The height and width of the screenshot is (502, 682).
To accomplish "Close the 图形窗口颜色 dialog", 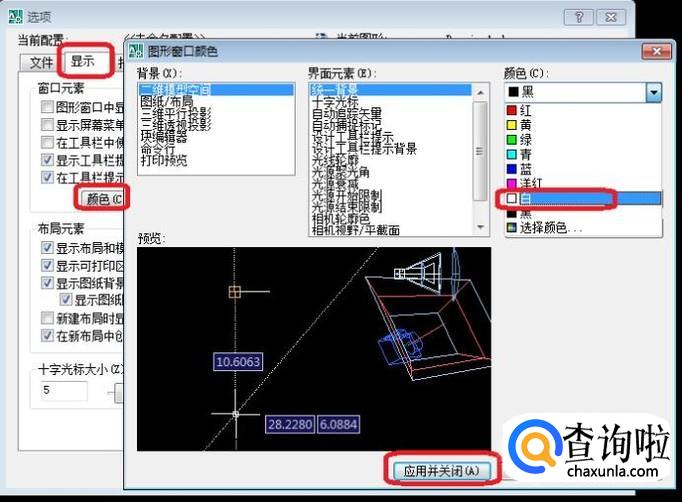I will (657, 52).
